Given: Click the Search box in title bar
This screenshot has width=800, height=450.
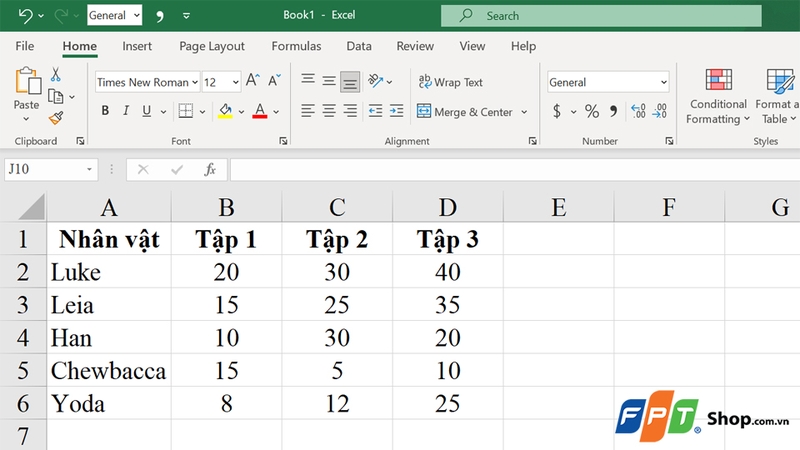Looking at the screenshot, I should 601,16.
